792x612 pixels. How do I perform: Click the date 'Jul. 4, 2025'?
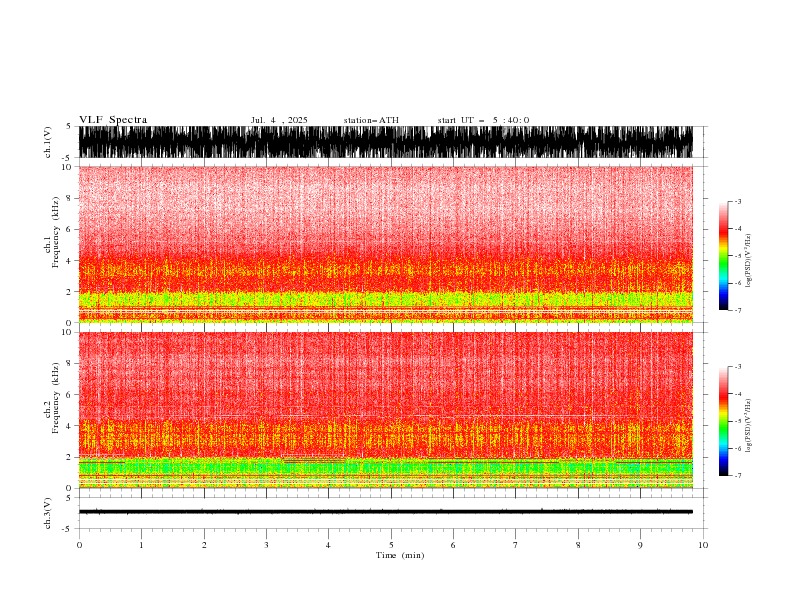[x=279, y=120]
